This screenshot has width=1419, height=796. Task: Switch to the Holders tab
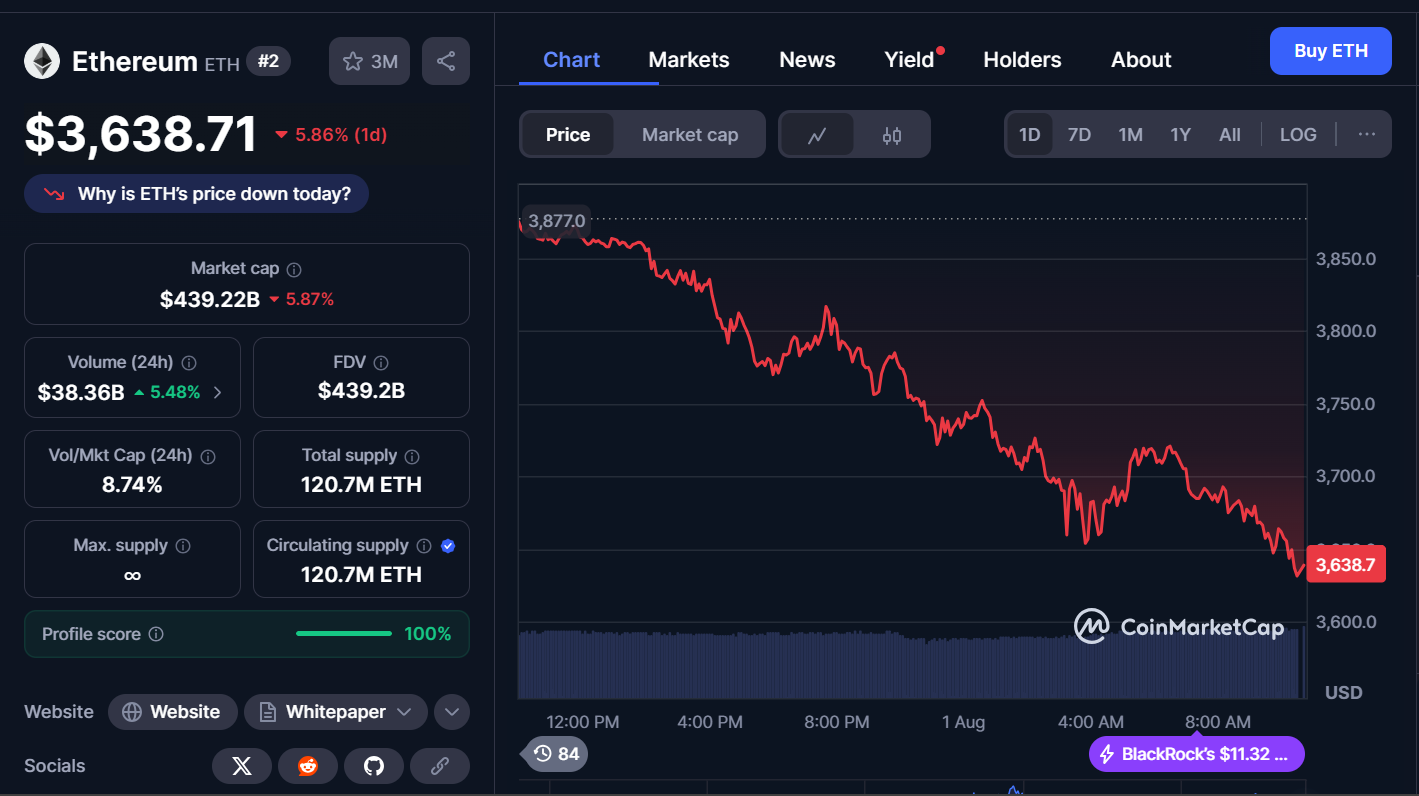click(x=1022, y=60)
